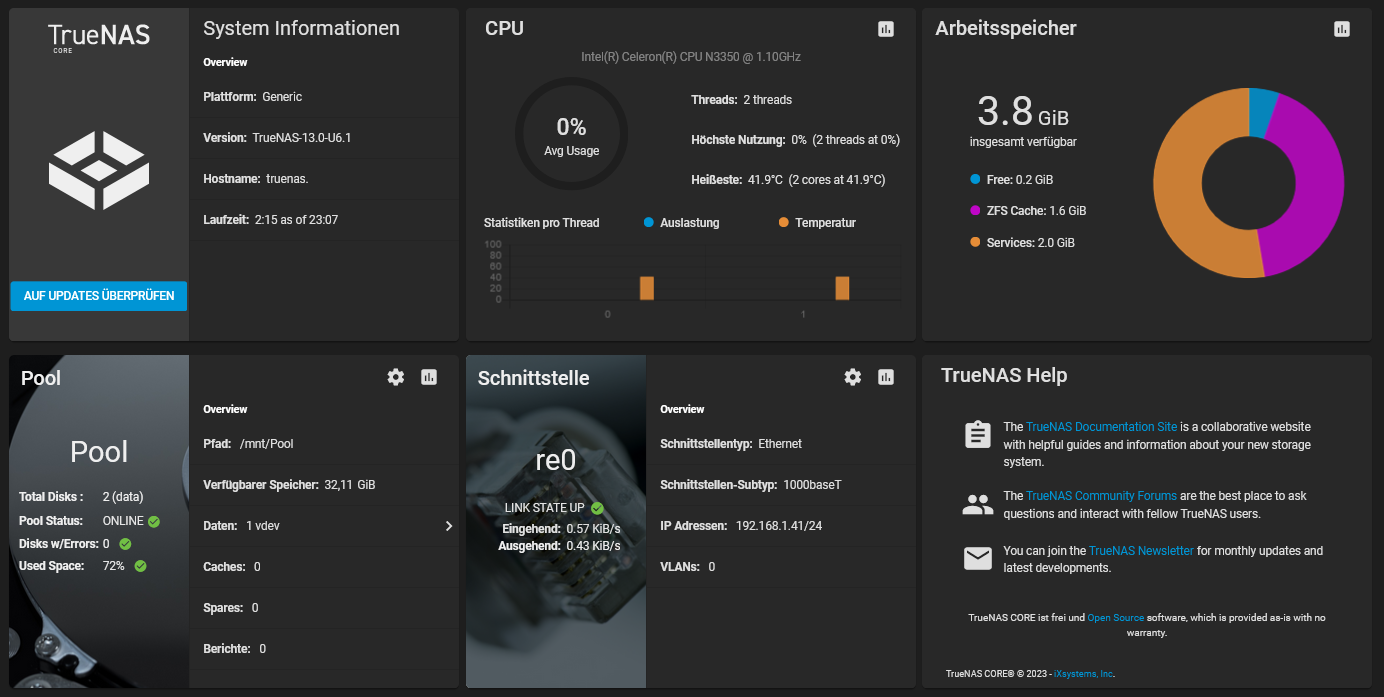This screenshot has width=1384, height=697.
Task: Click the newsletter envelope icon
Action: (x=977, y=558)
